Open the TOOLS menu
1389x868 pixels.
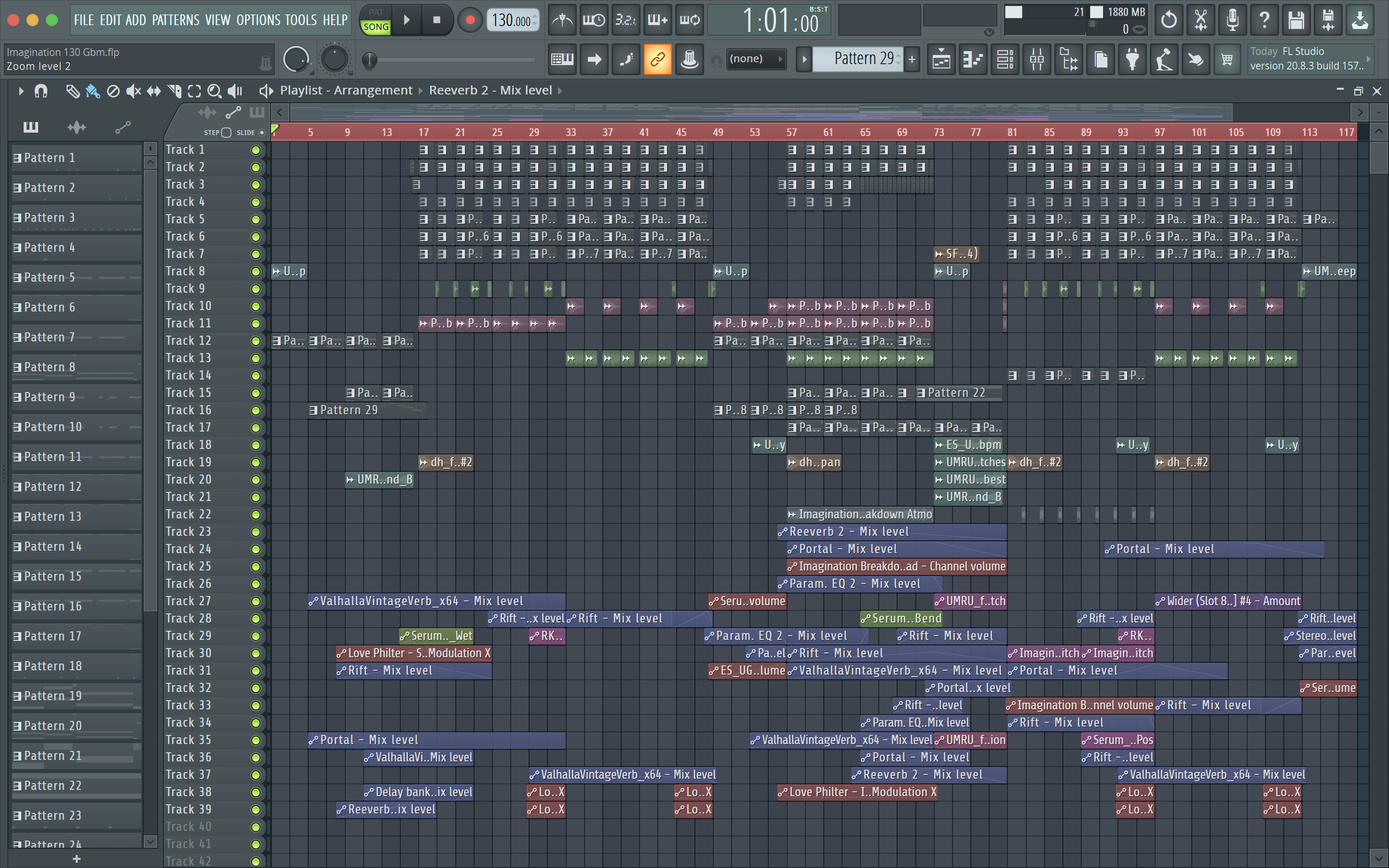(301, 20)
